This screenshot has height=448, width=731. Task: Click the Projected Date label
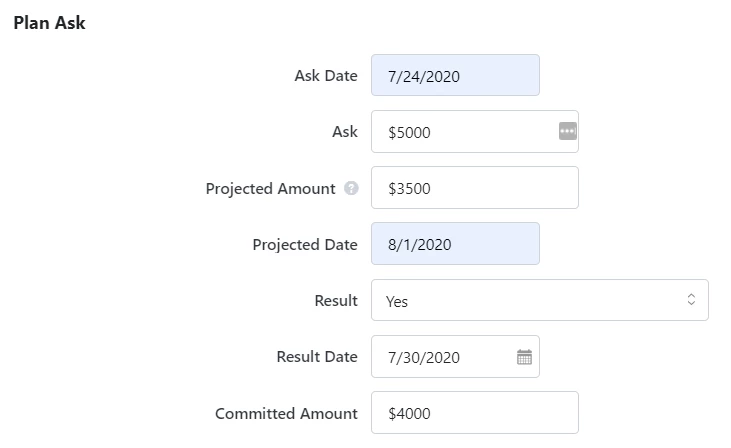pyautogui.click(x=305, y=245)
